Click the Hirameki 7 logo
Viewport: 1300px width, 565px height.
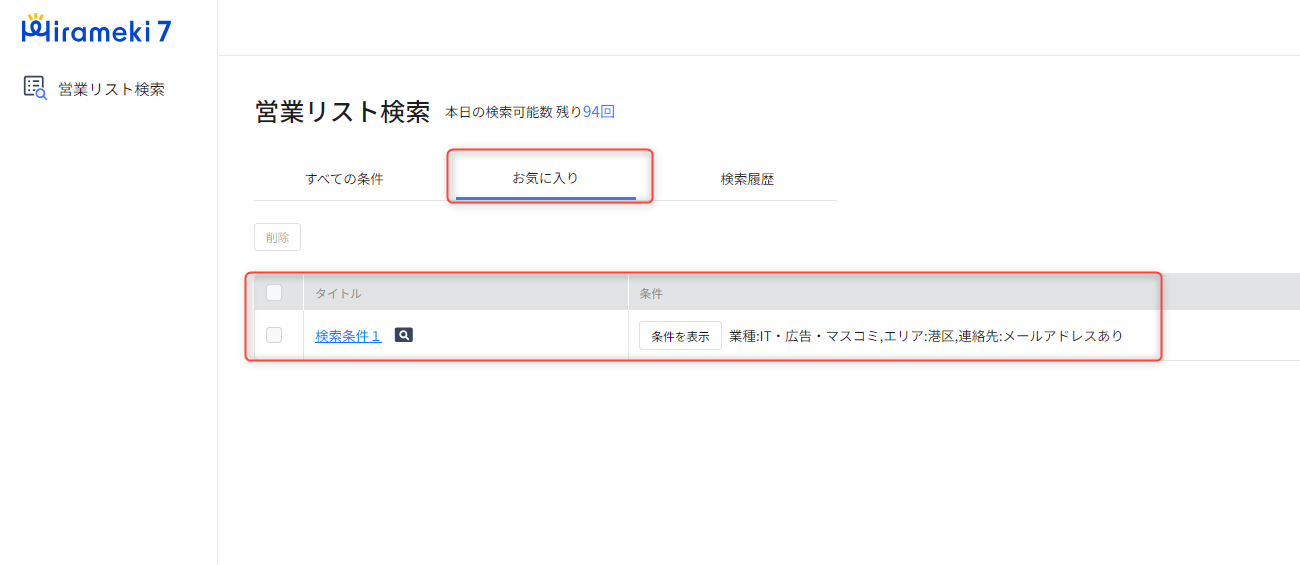tap(97, 31)
